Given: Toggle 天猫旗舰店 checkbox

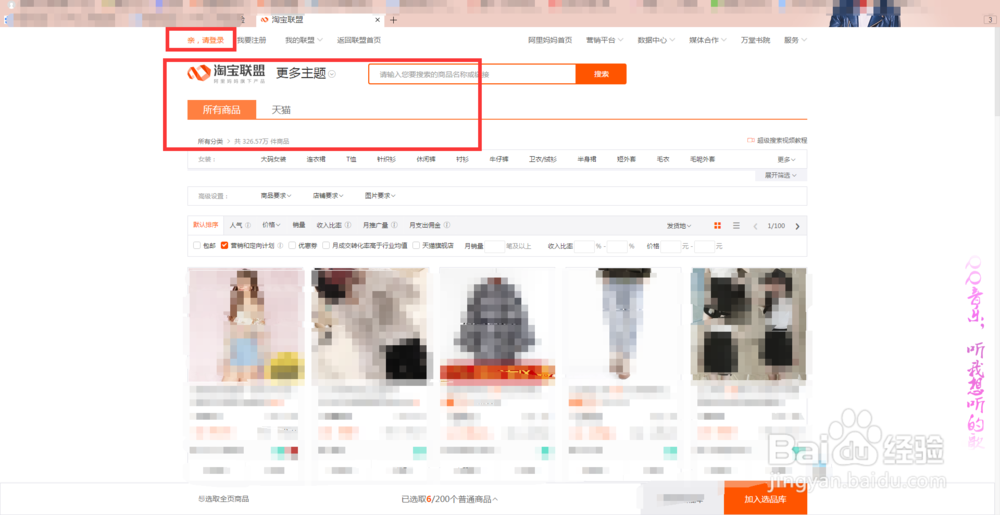Looking at the screenshot, I should 416,245.
